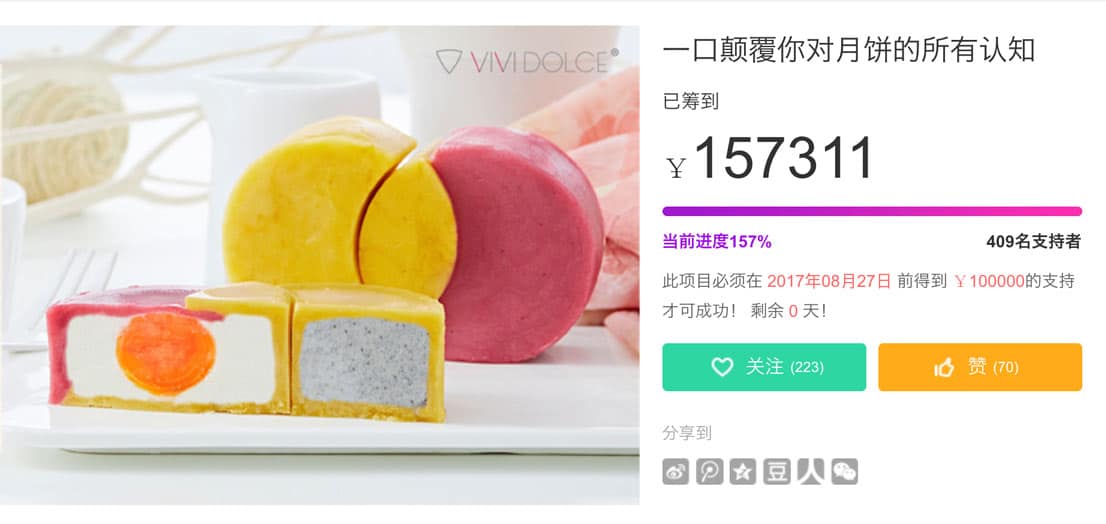
Task: Like the project via 赞 (70) label
Action: [993, 367]
